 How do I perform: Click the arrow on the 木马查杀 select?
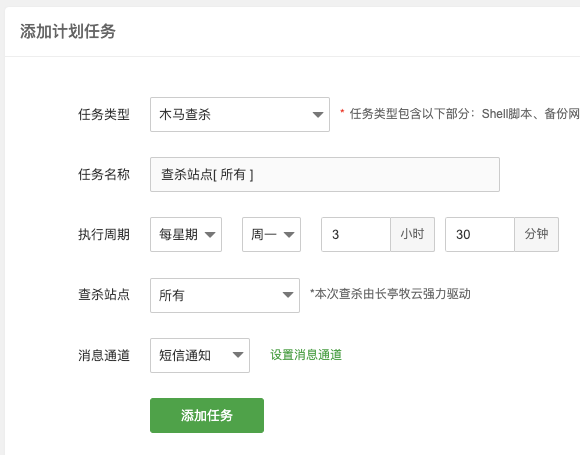click(318, 115)
